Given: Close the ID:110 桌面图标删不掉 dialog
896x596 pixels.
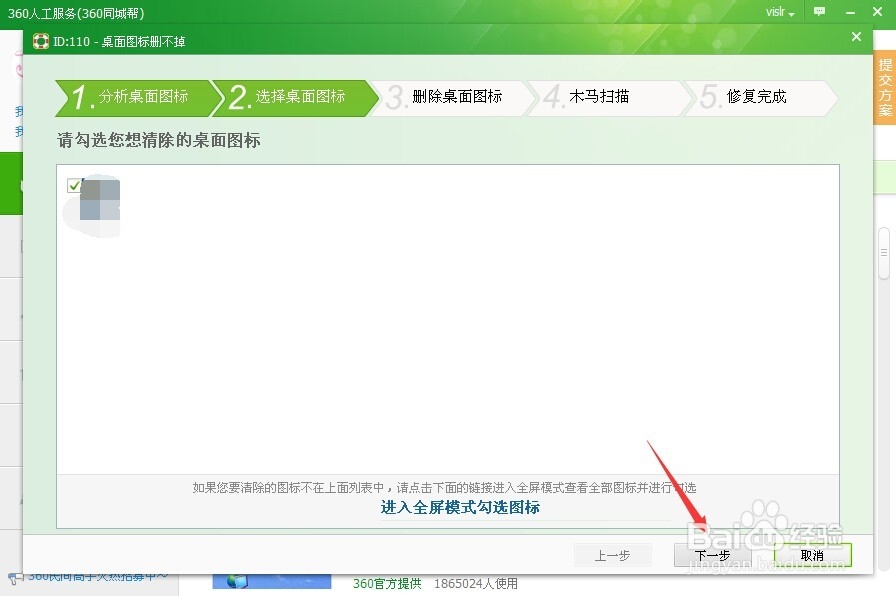Looking at the screenshot, I should pyautogui.click(x=855, y=37).
